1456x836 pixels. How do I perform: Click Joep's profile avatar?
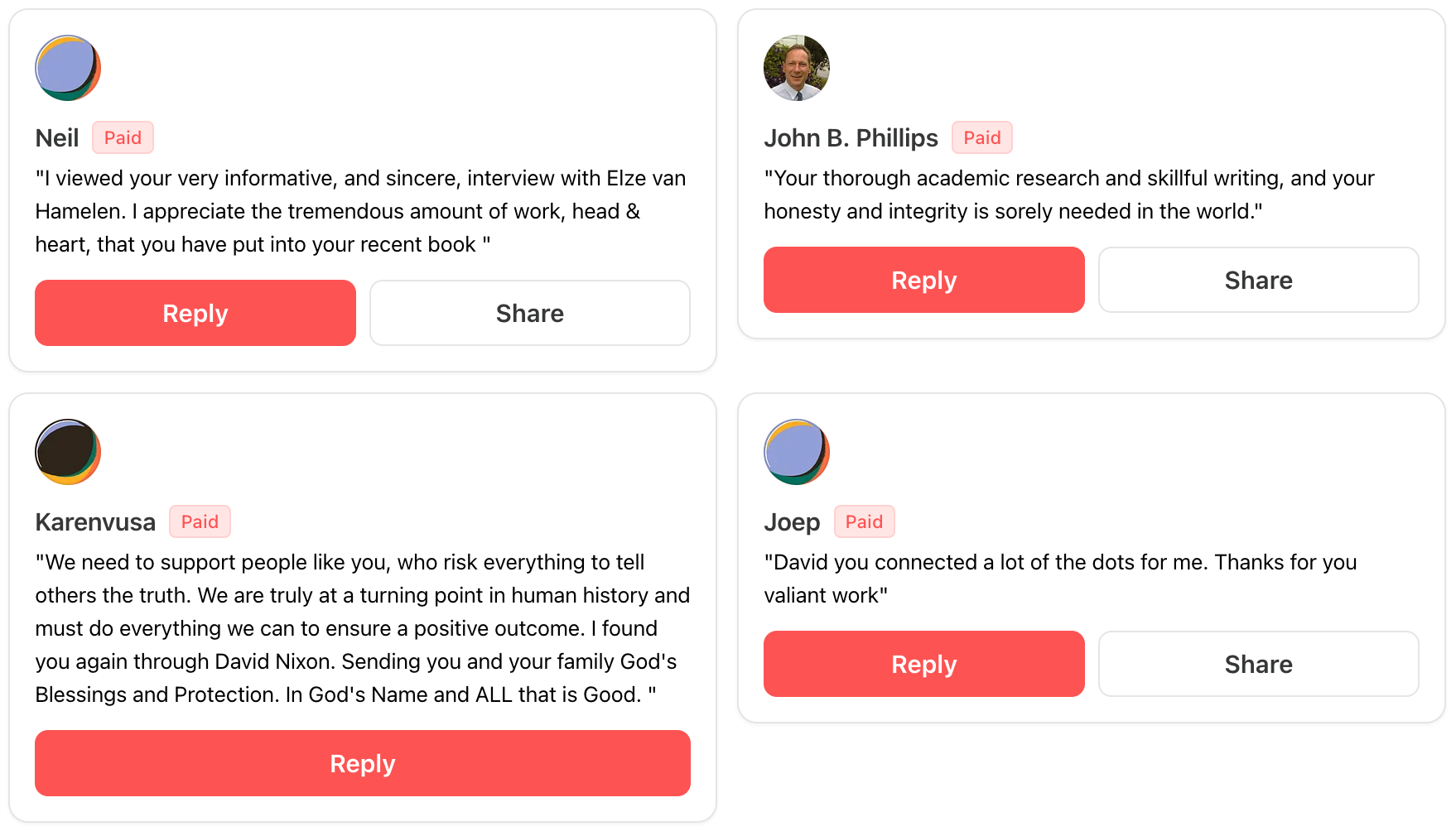[796, 452]
